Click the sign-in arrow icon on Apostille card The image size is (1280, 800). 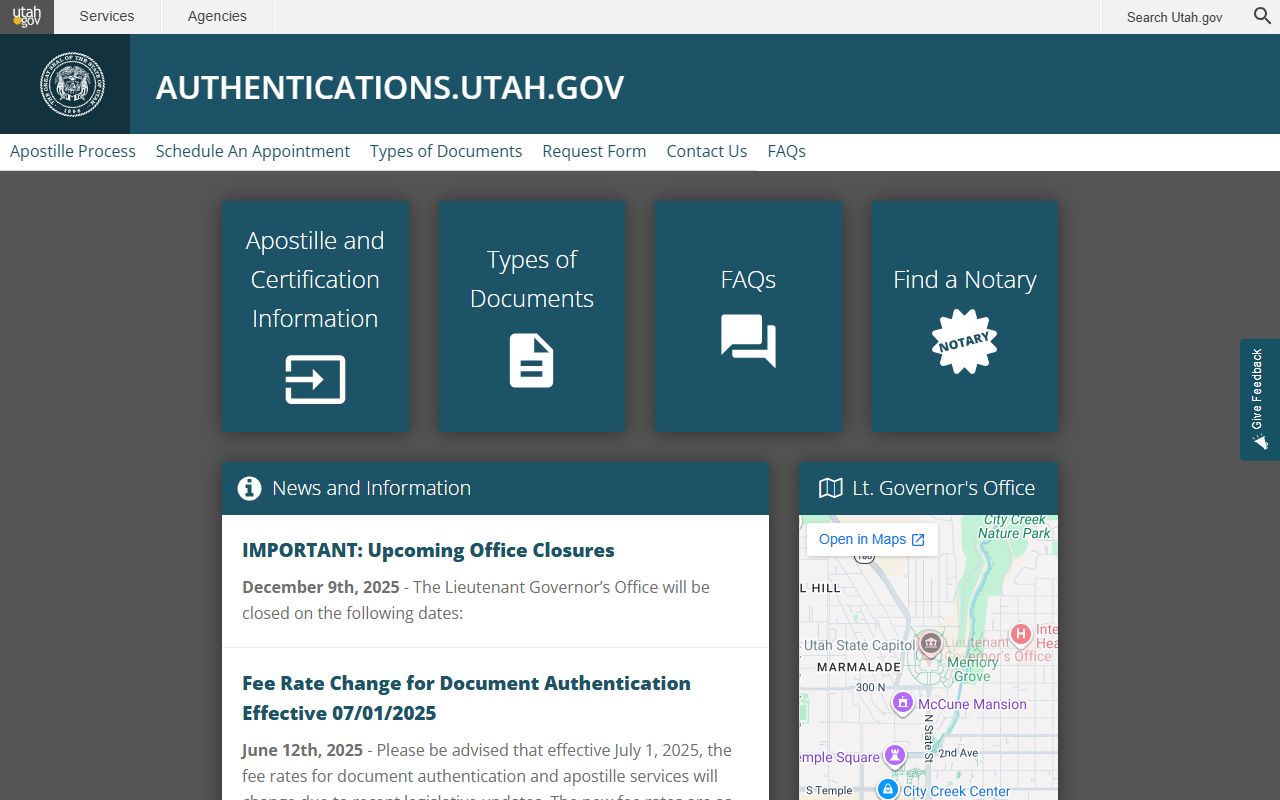315,379
